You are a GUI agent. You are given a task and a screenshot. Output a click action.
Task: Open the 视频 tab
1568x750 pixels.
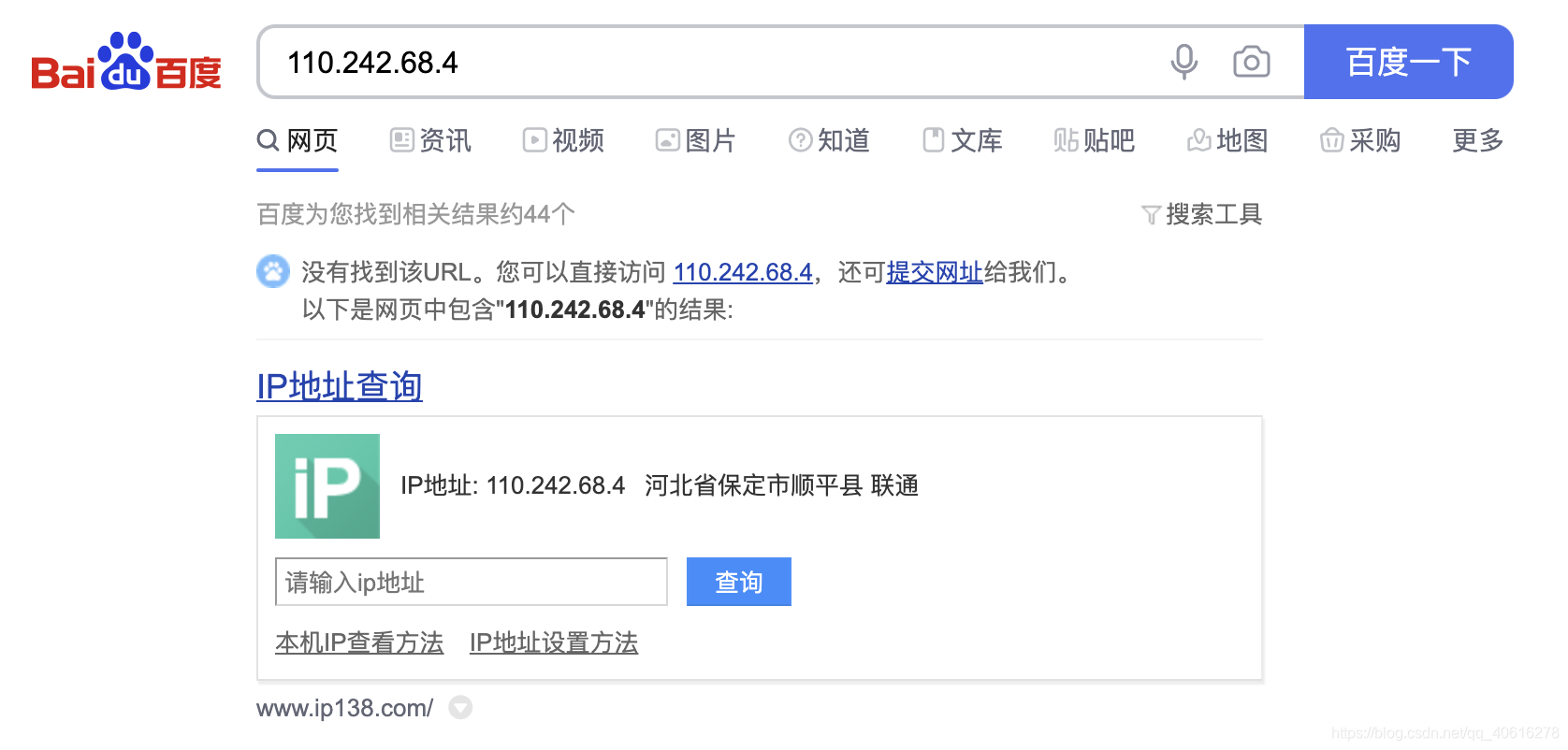(x=563, y=140)
